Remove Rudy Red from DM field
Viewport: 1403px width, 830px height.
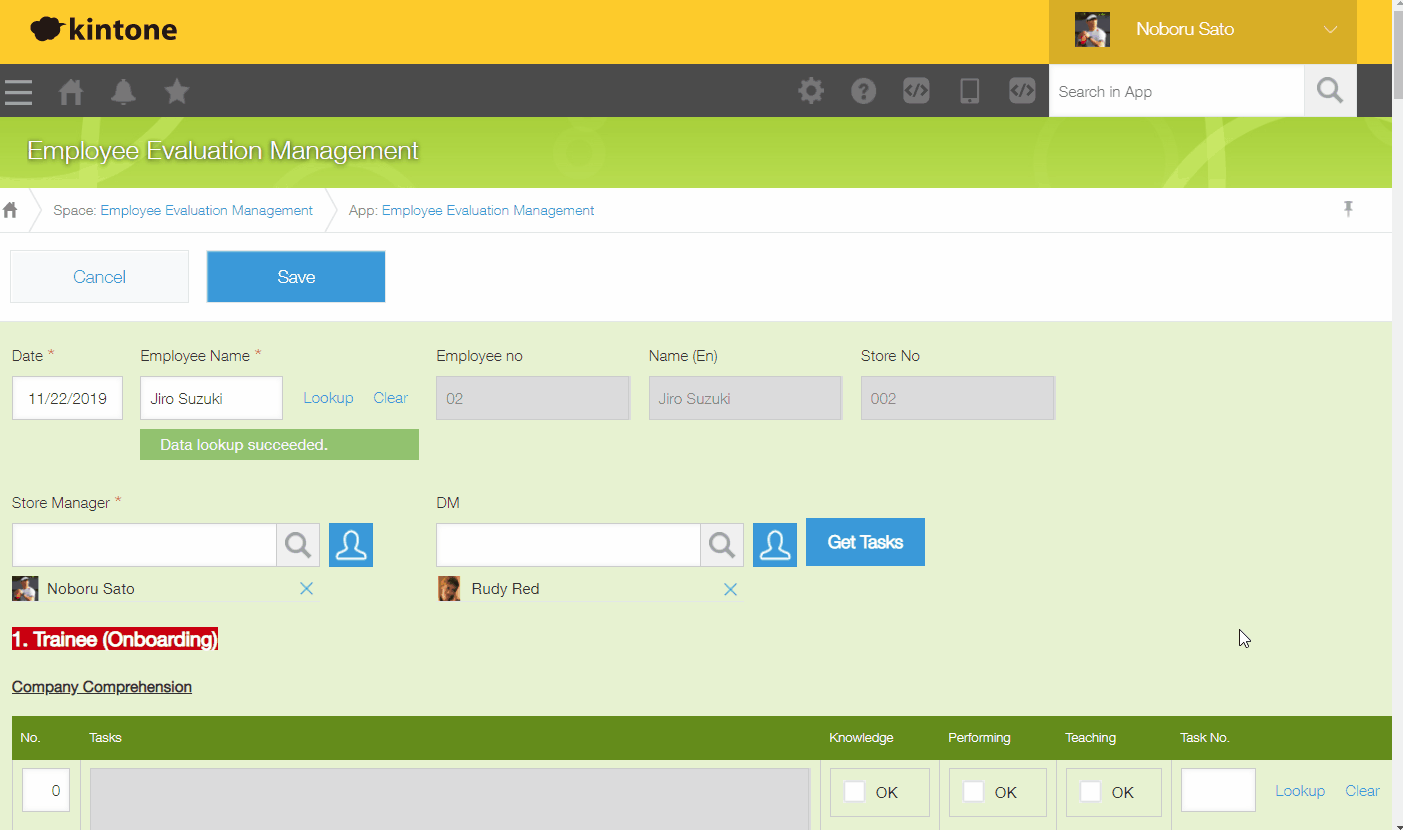pos(730,589)
